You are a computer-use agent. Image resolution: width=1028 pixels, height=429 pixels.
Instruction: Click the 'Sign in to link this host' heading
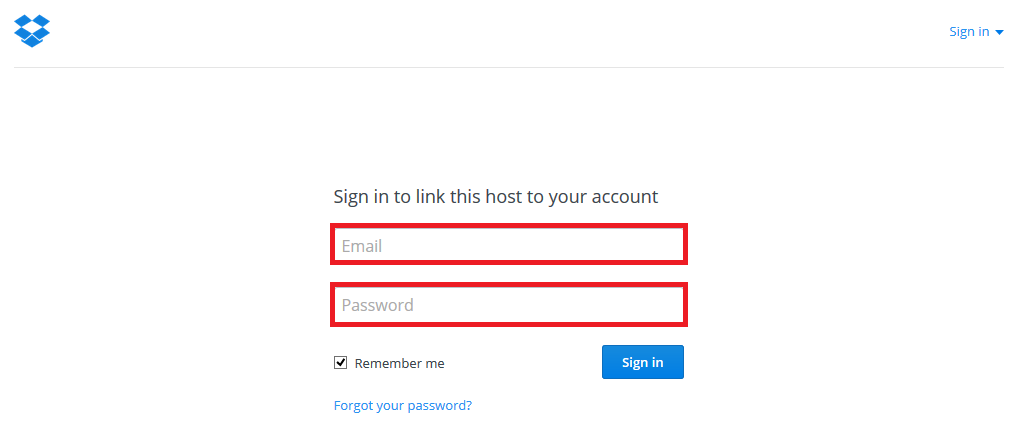click(495, 196)
